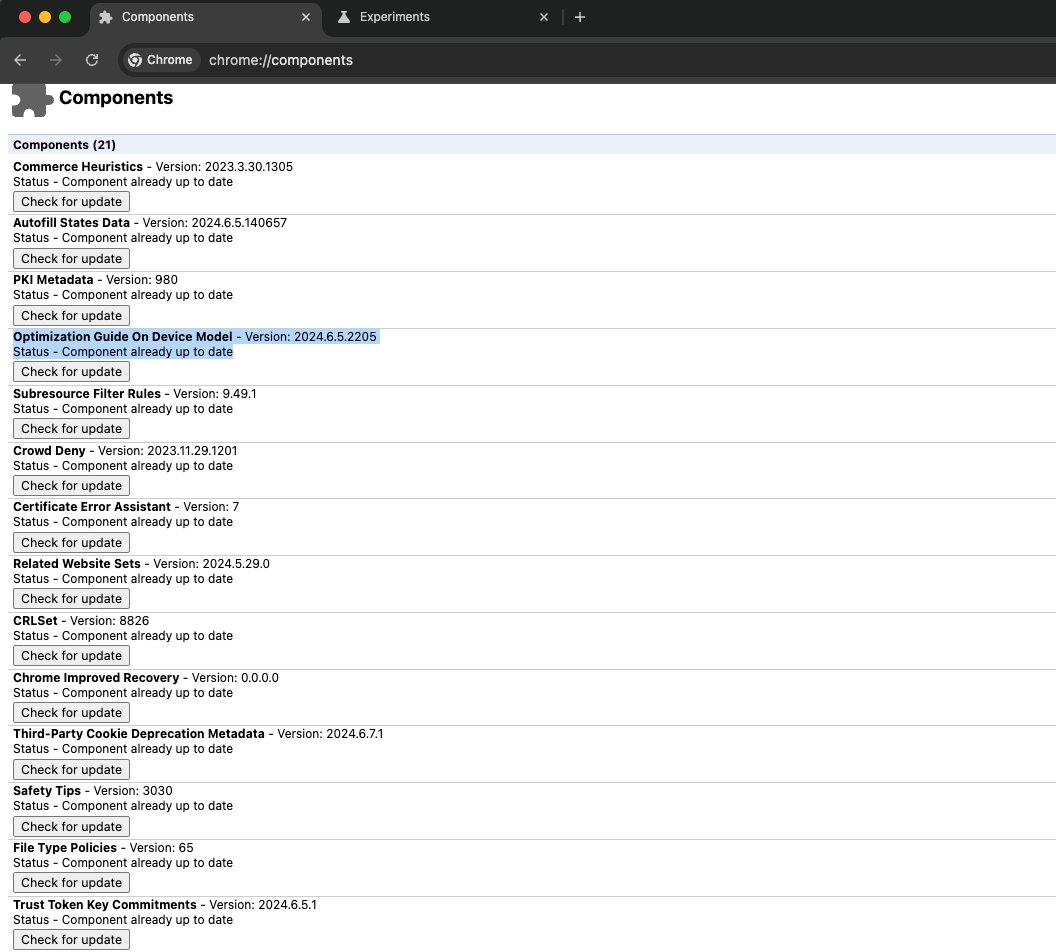Check for update for Related Website Sets
This screenshot has width=1056, height=952.
71,599
